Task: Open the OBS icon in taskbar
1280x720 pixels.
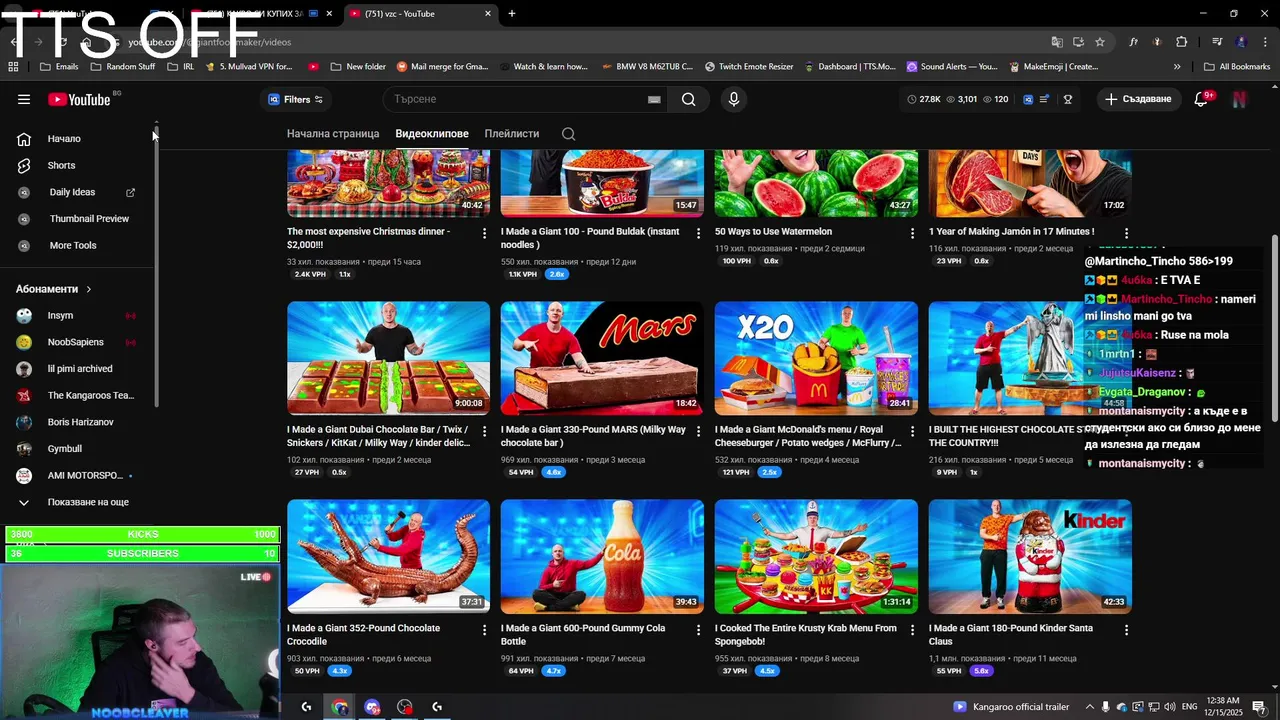Action: coord(404,707)
